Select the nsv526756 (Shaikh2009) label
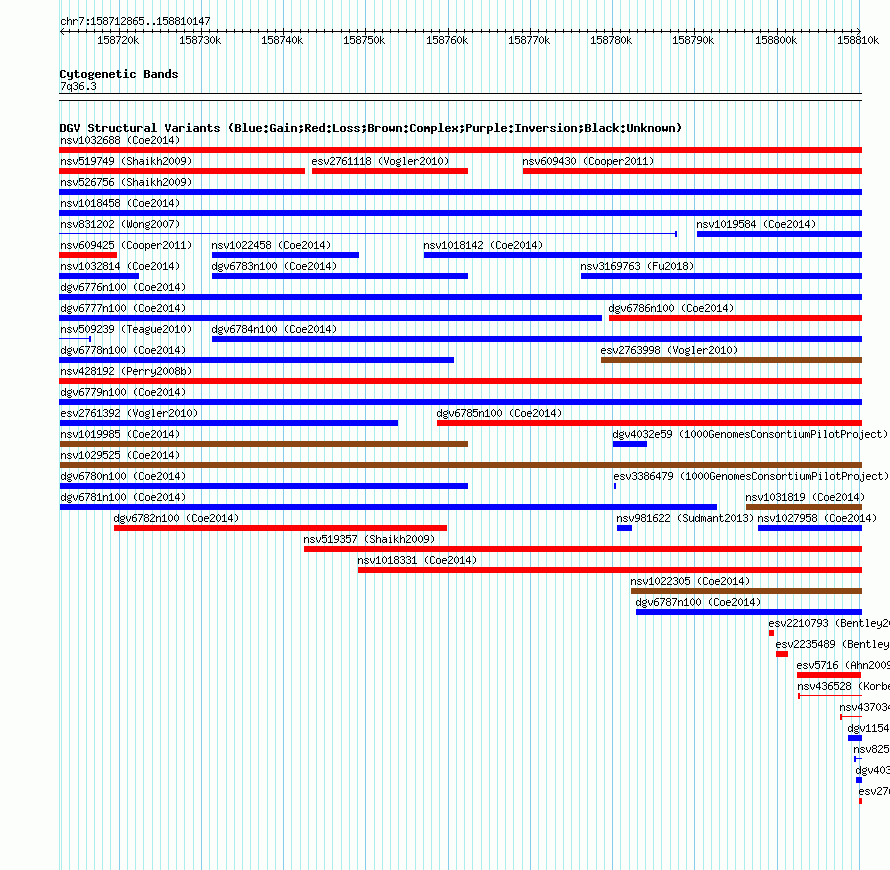The image size is (890, 870). [126, 182]
